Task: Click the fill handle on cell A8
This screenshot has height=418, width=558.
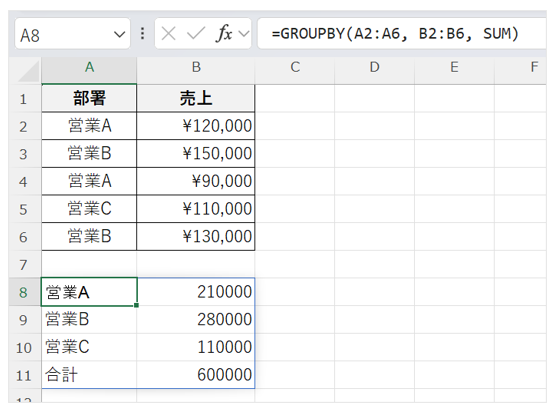Action: 136,305
